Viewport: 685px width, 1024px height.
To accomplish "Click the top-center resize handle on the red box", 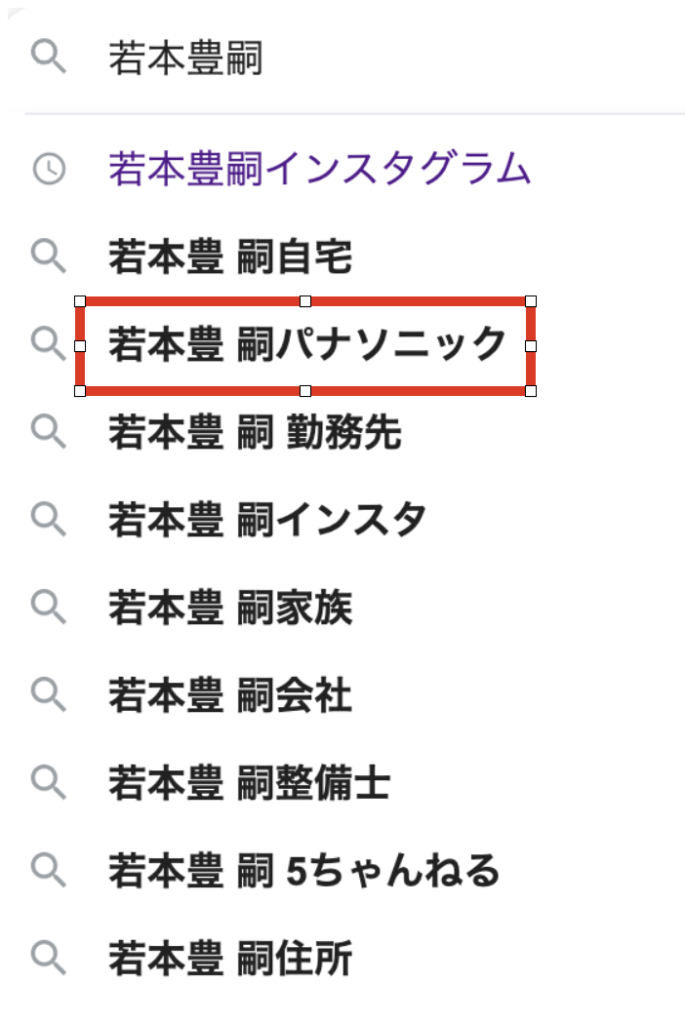I will pos(305,301).
